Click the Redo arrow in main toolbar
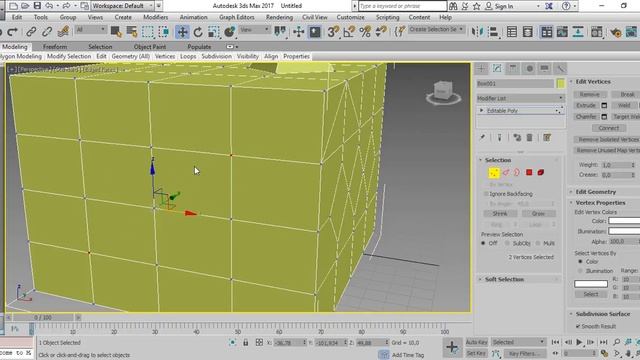Viewport: 640px width, 360px height. pyautogui.click(x=13, y=31)
